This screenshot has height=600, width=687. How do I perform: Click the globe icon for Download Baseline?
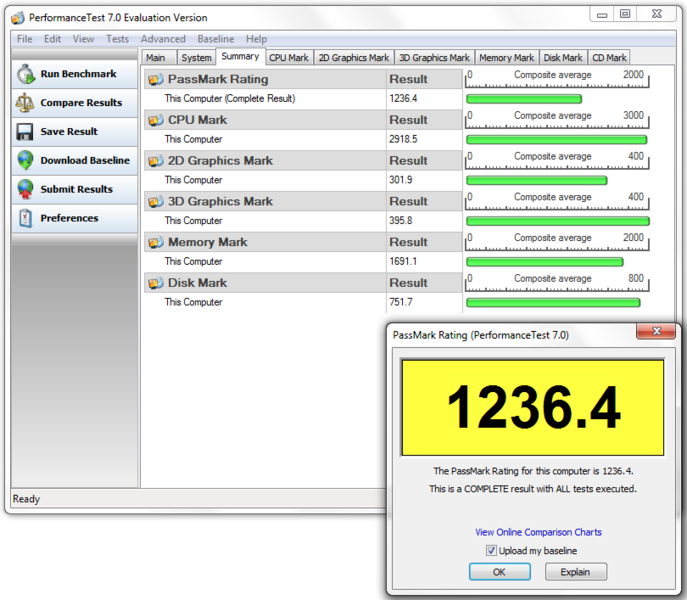point(25,160)
